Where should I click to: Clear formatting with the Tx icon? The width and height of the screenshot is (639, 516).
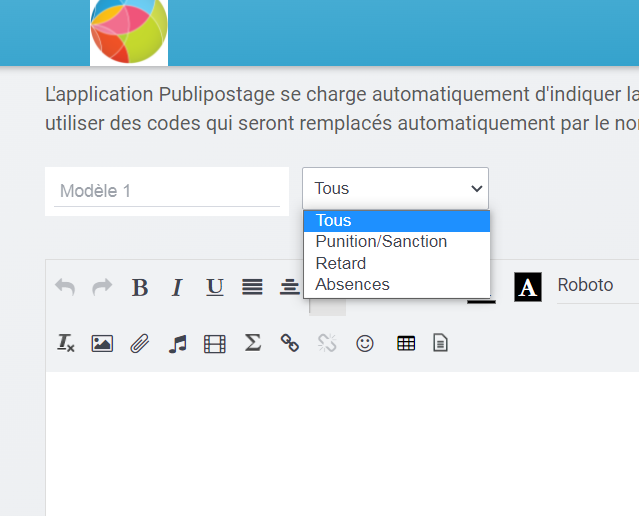pyautogui.click(x=66, y=343)
